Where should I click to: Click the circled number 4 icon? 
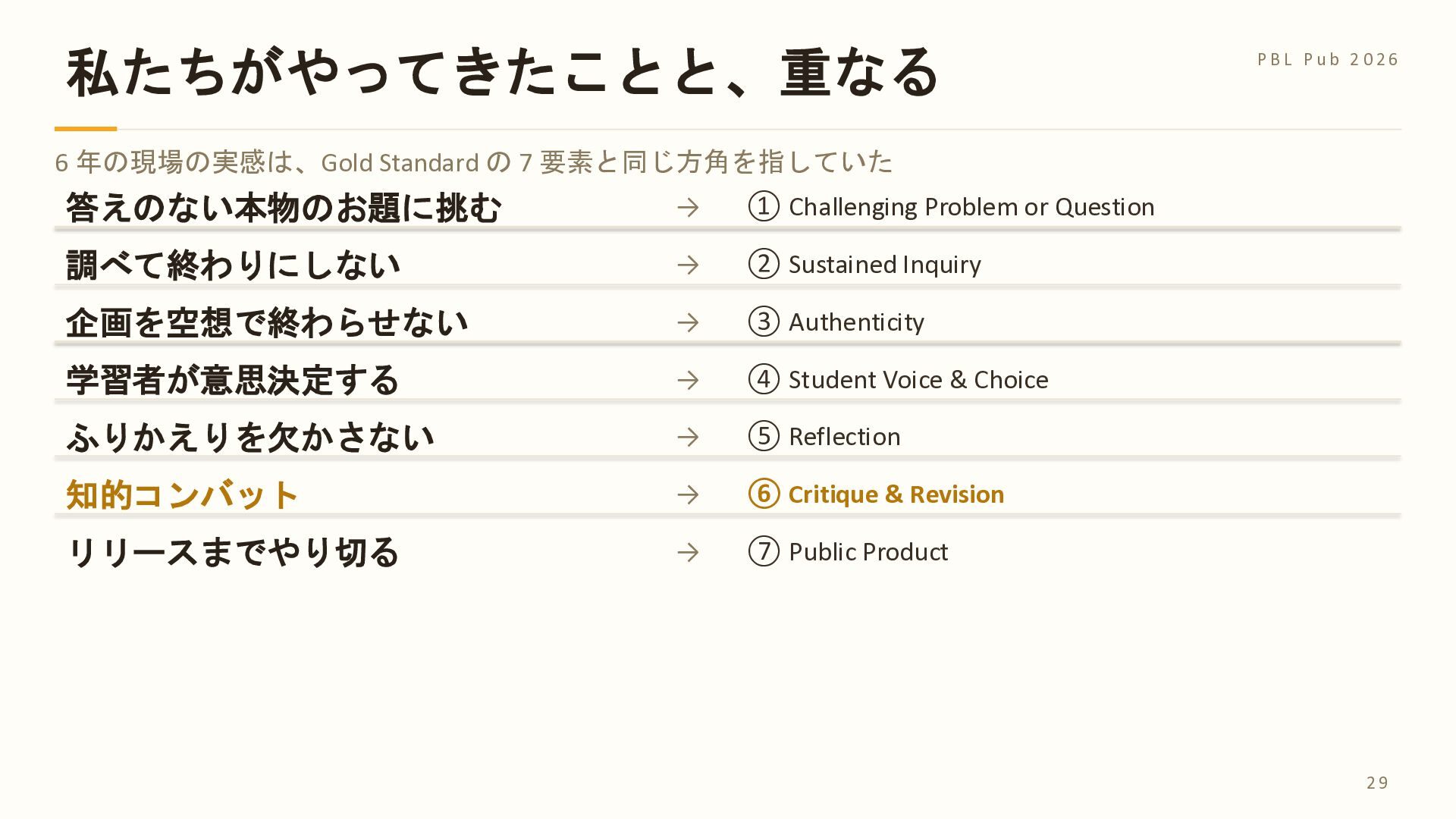pos(764,379)
